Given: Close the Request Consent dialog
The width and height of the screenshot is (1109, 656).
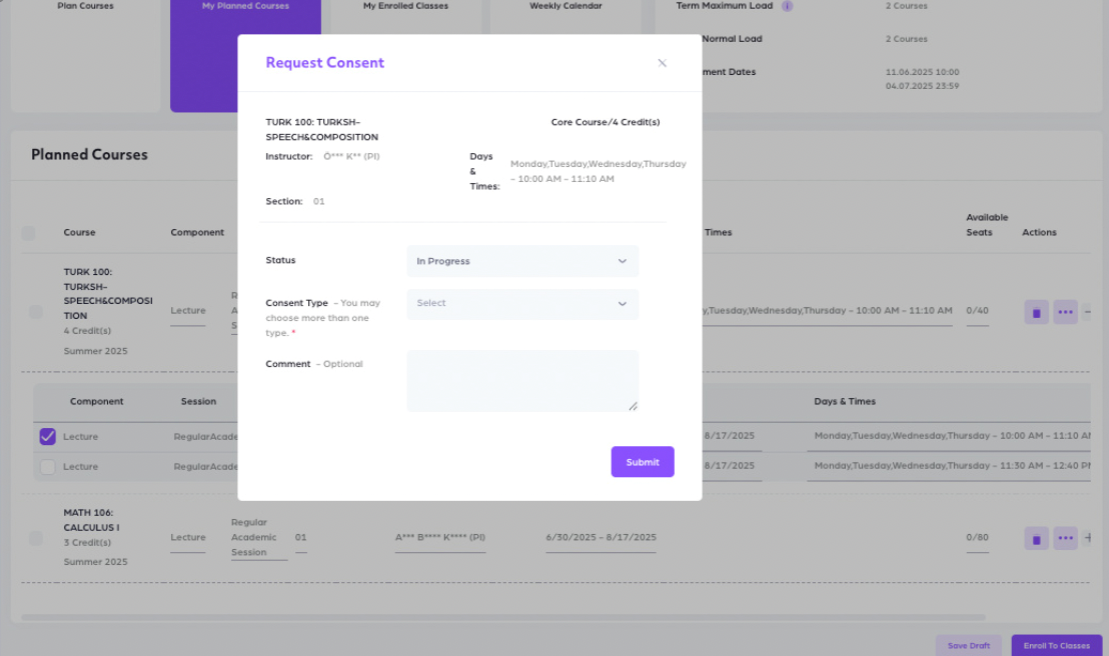Looking at the screenshot, I should coord(661,63).
